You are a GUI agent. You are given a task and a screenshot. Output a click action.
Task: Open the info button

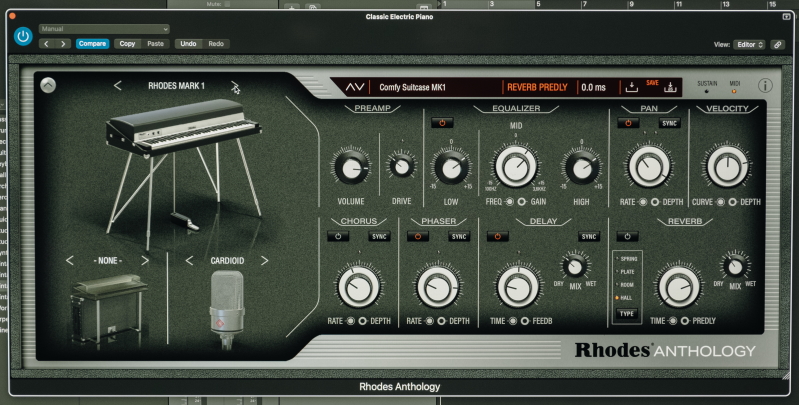point(765,86)
